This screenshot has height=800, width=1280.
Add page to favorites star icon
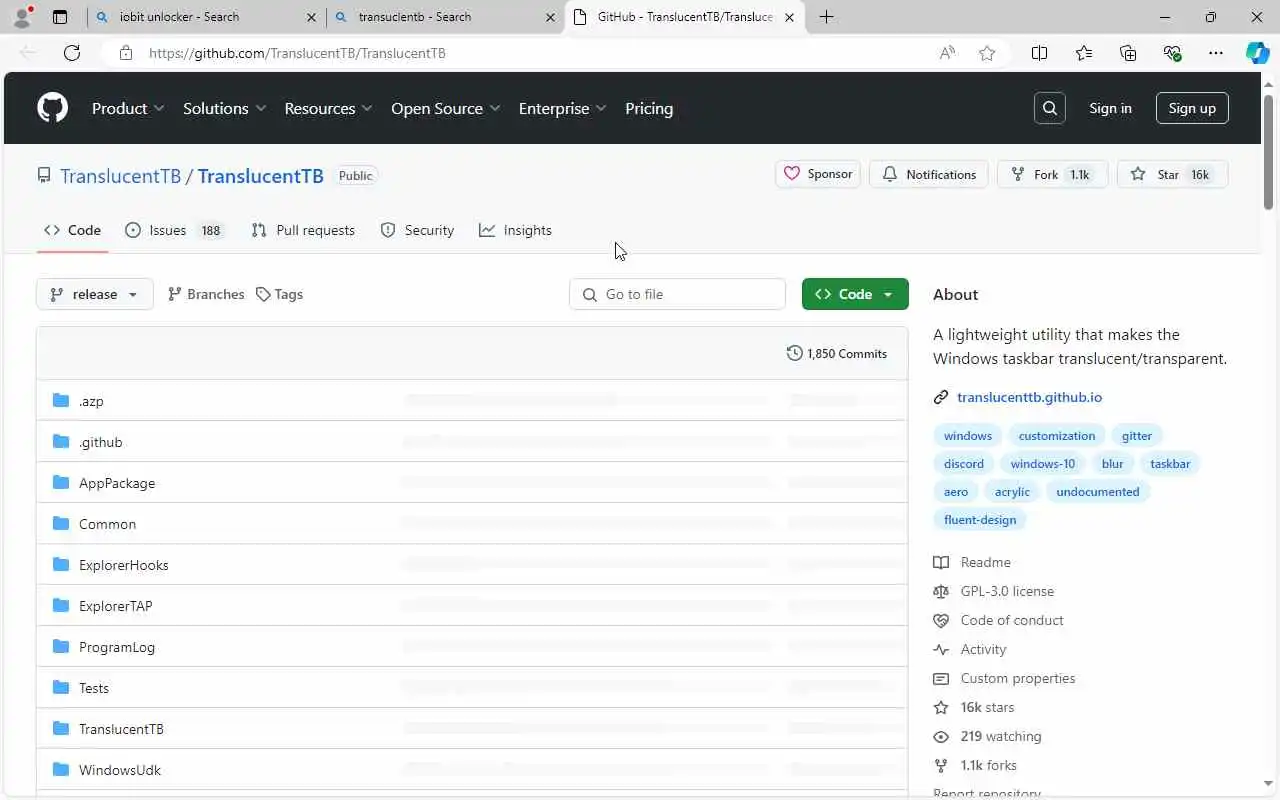(987, 53)
